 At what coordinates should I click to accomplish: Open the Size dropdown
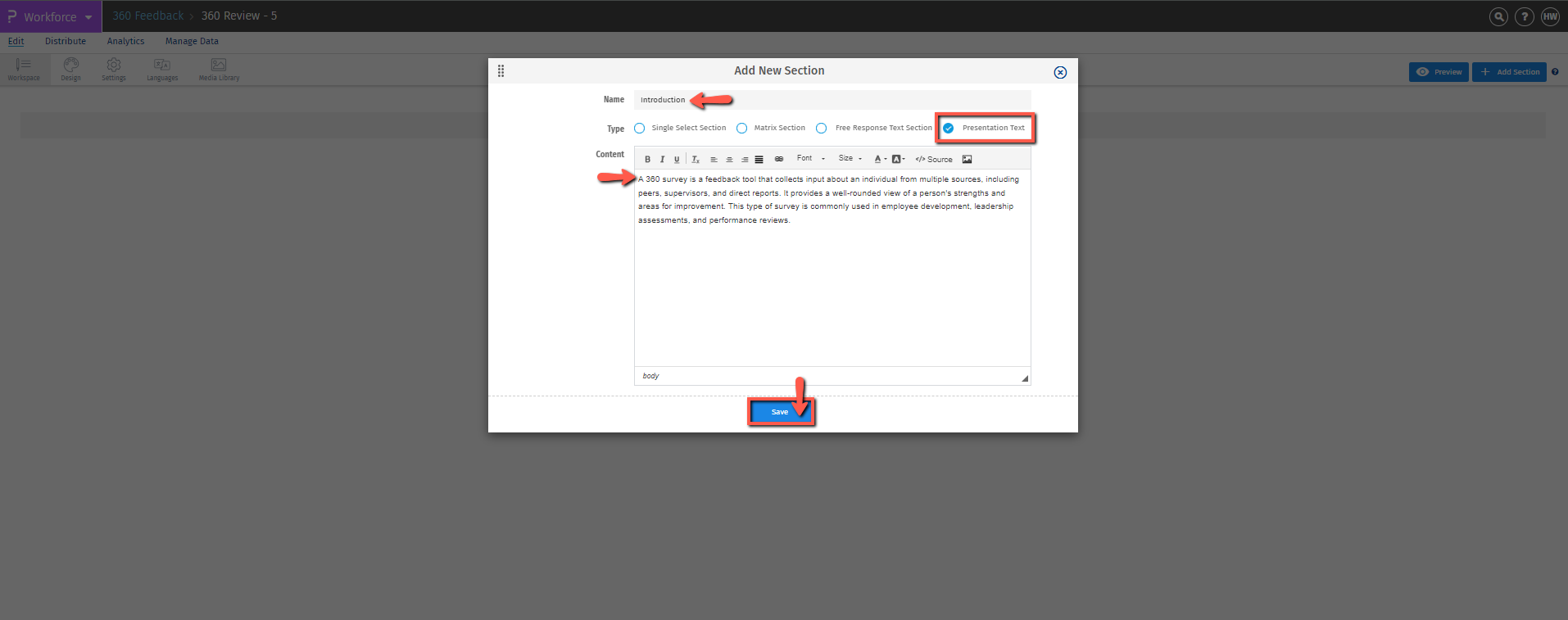pos(850,159)
